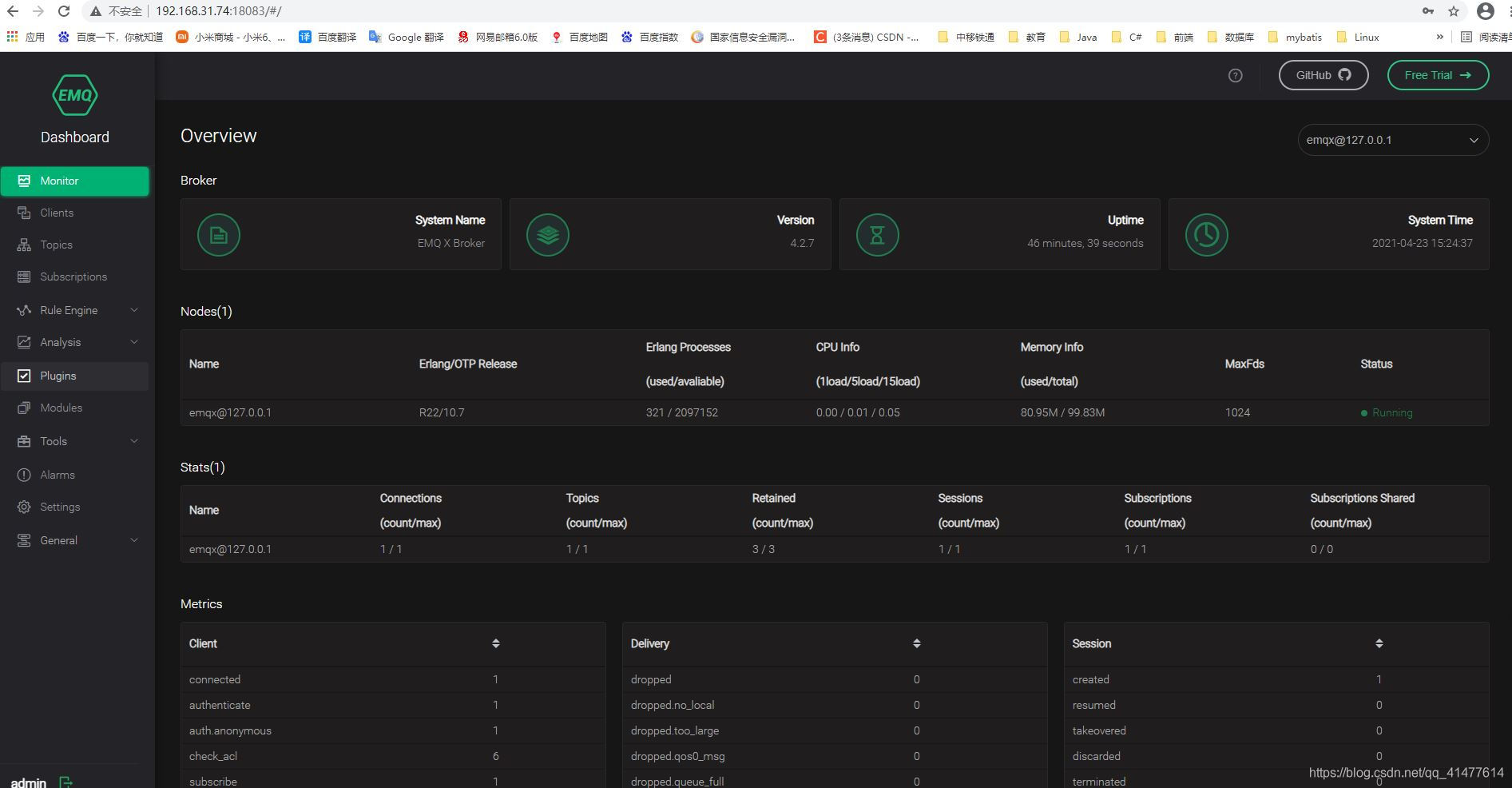Open the Clients page in sidebar

click(x=74, y=213)
